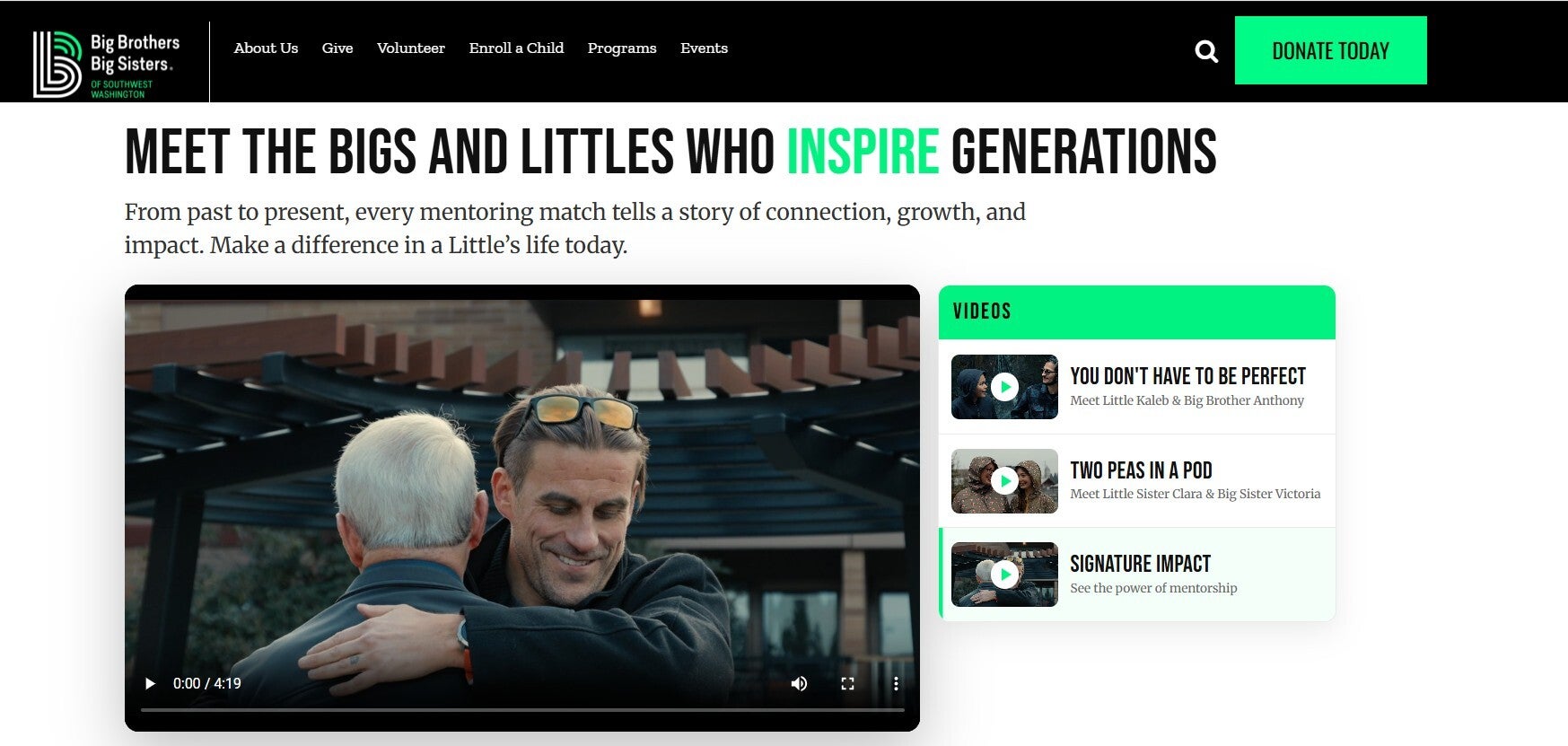Open the About Us menu

coord(266,48)
